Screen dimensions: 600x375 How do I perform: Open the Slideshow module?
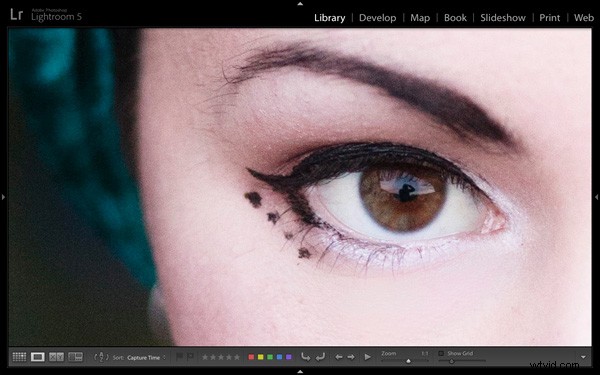(503, 18)
